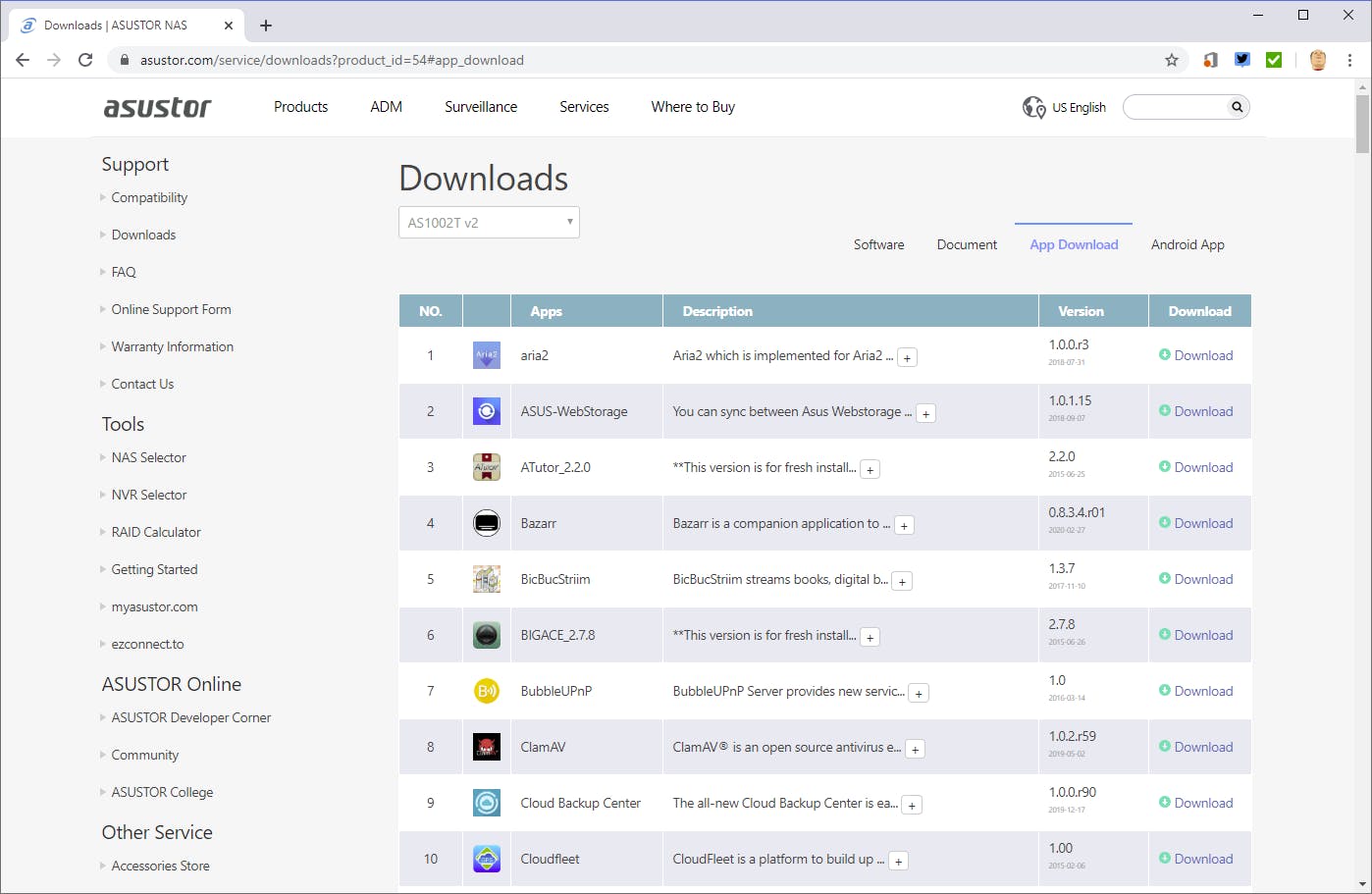The height and width of the screenshot is (894, 1372).
Task: Expand the BicBucStriim description
Action: coord(902,582)
